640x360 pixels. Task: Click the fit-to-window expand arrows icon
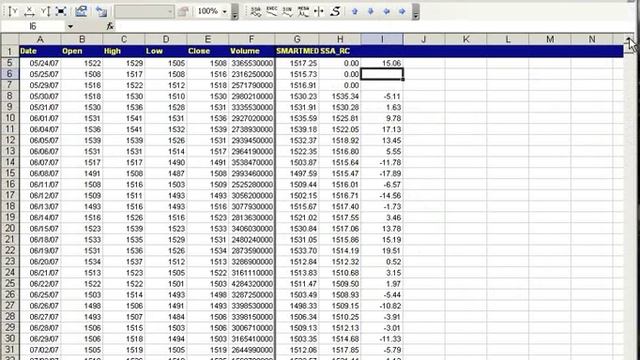(61, 11)
